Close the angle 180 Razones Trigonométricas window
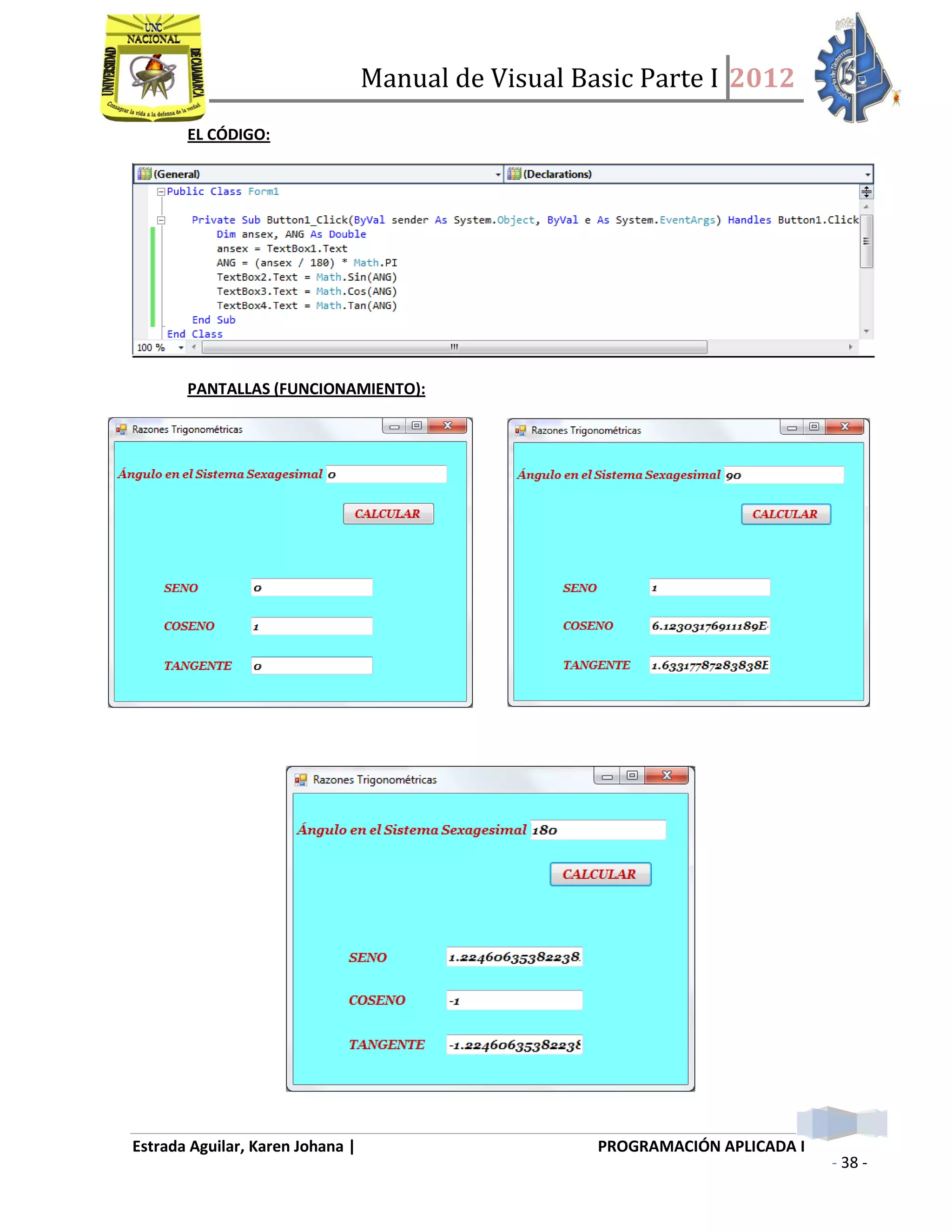 [667, 776]
